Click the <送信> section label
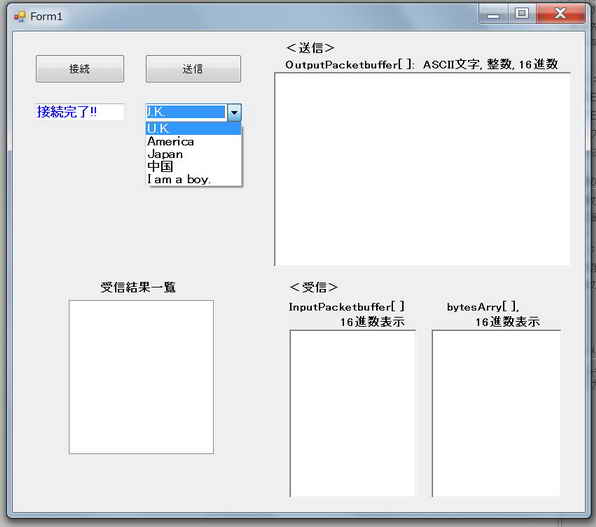This screenshot has height=527, width=596. pos(310,48)
